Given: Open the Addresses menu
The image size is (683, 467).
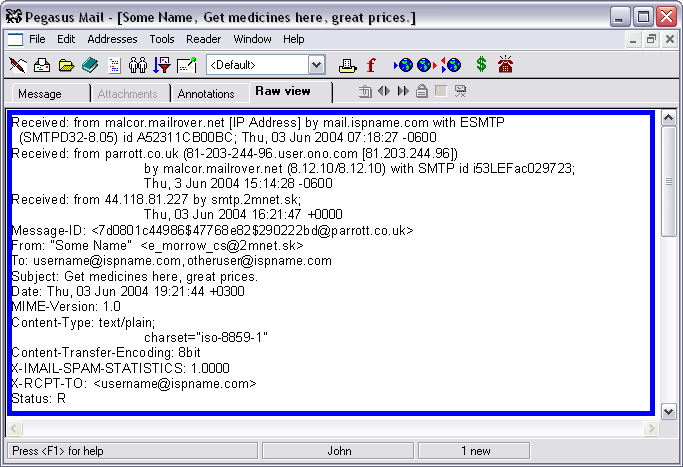Looking at the screenshot, I should (x=112, y=39).
